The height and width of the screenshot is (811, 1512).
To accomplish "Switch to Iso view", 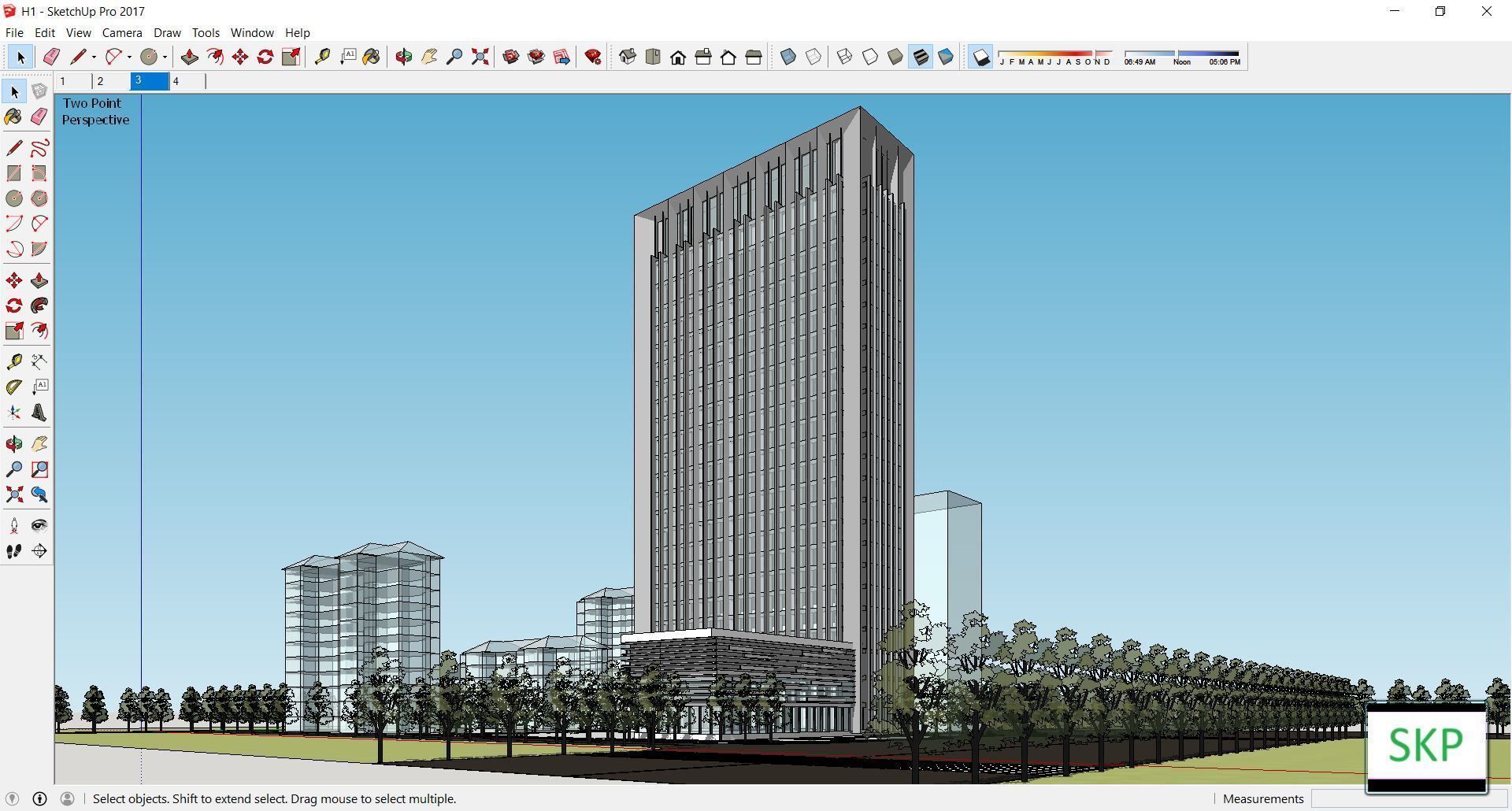I will pyautogui.click(x=628, y=57).
